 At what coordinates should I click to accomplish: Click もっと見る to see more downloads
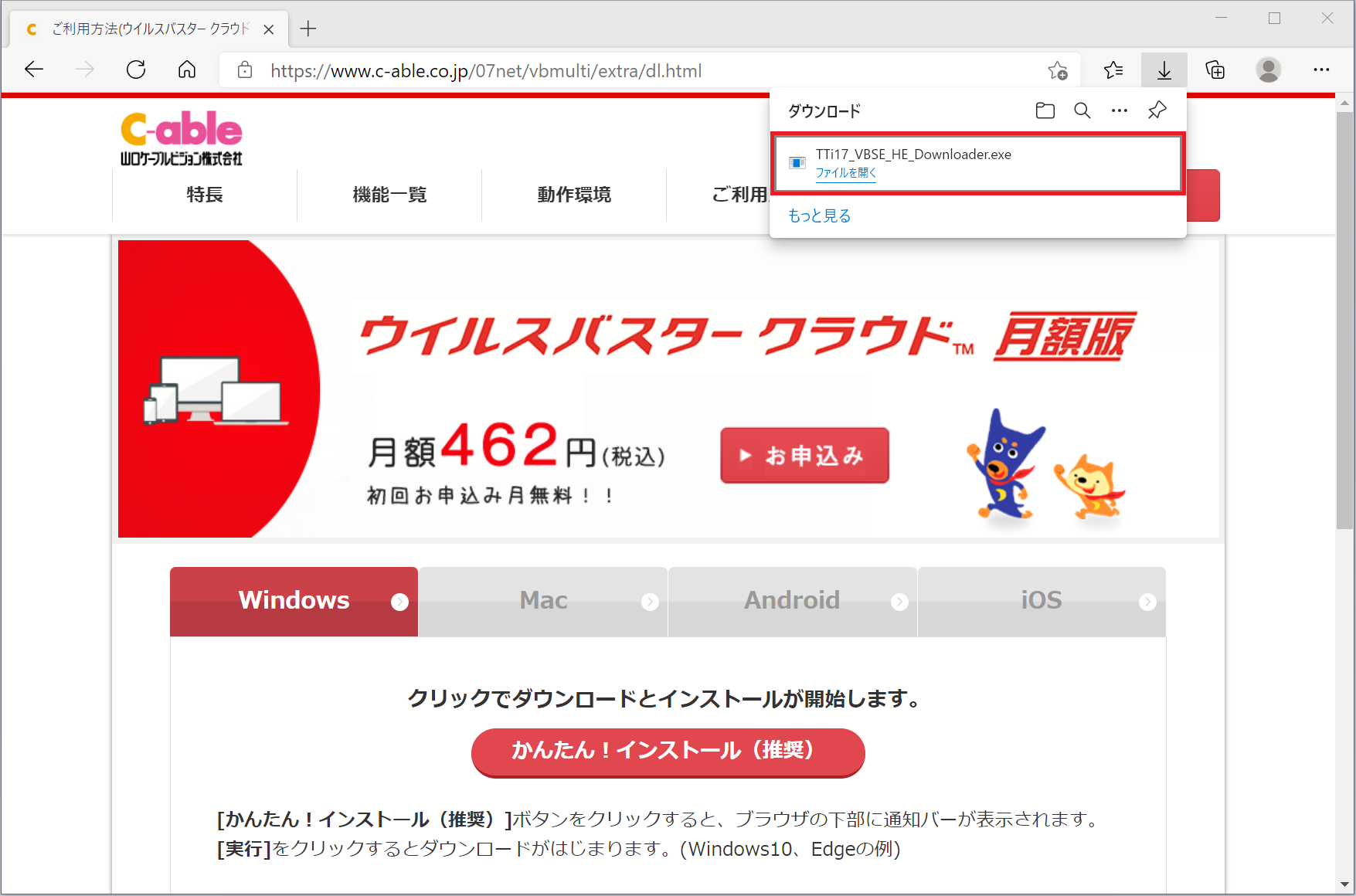click(x=819, y=216)
